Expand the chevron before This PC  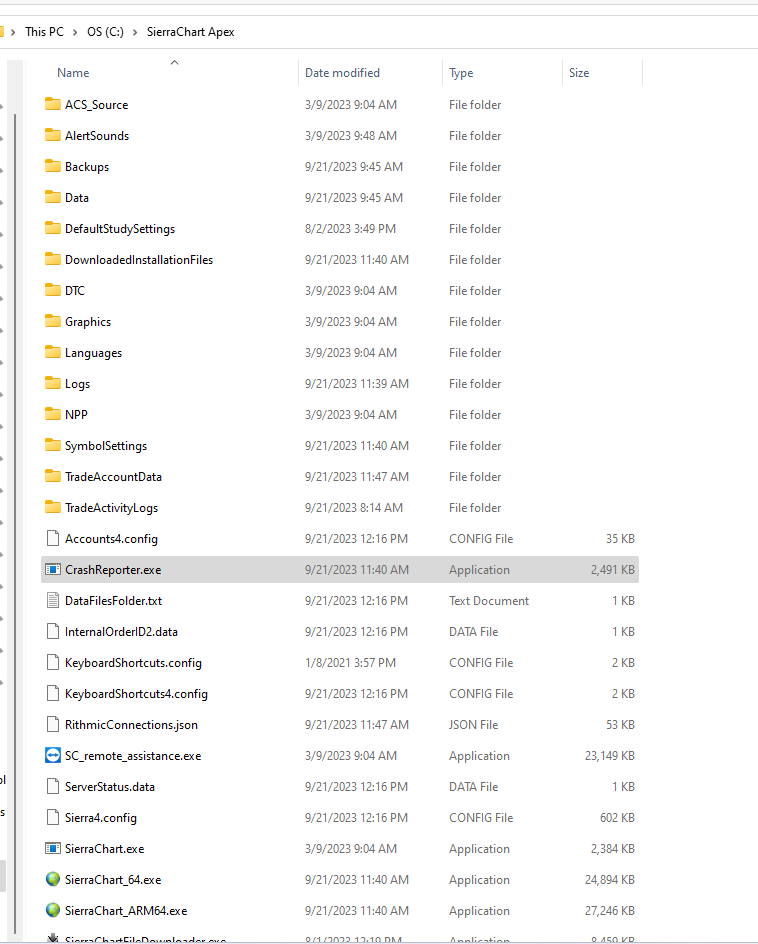[13, 33]
